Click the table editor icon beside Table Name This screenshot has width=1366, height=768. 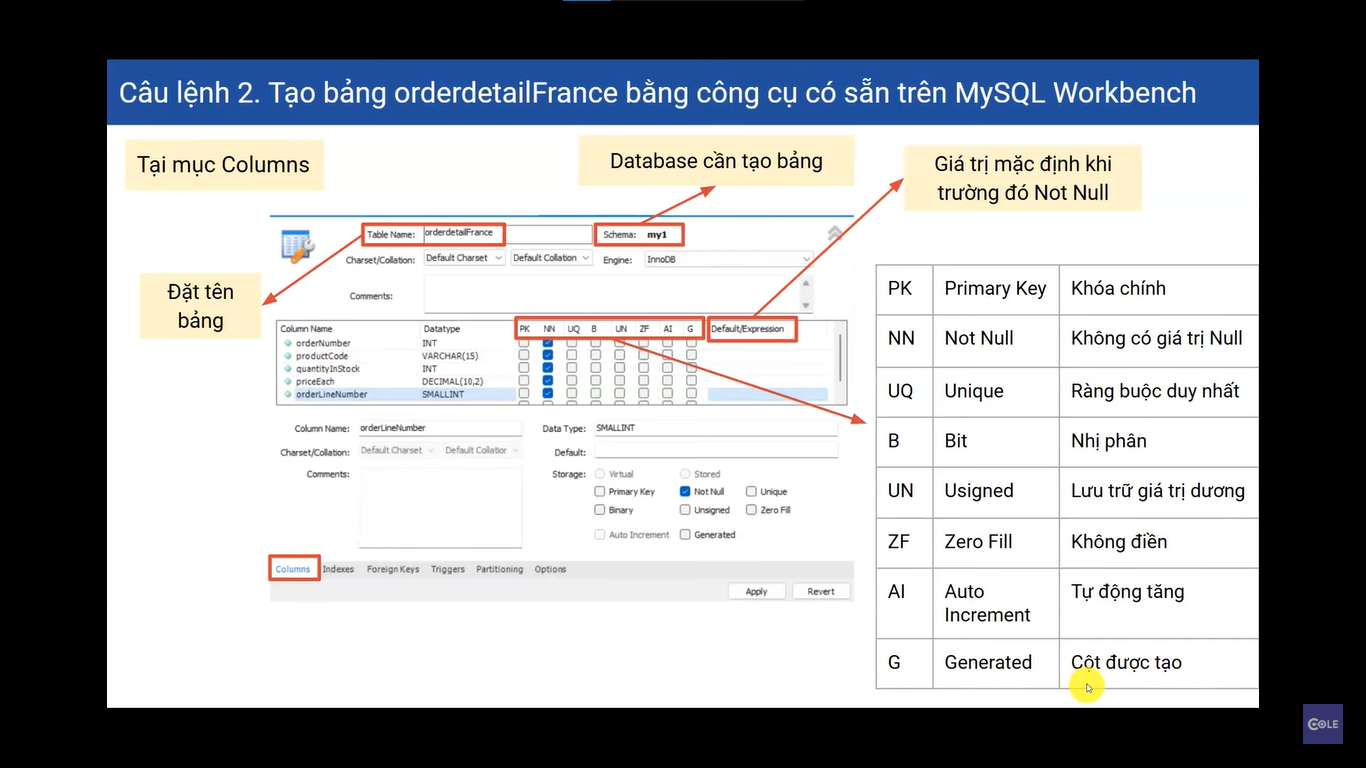(x=299, y=245)
